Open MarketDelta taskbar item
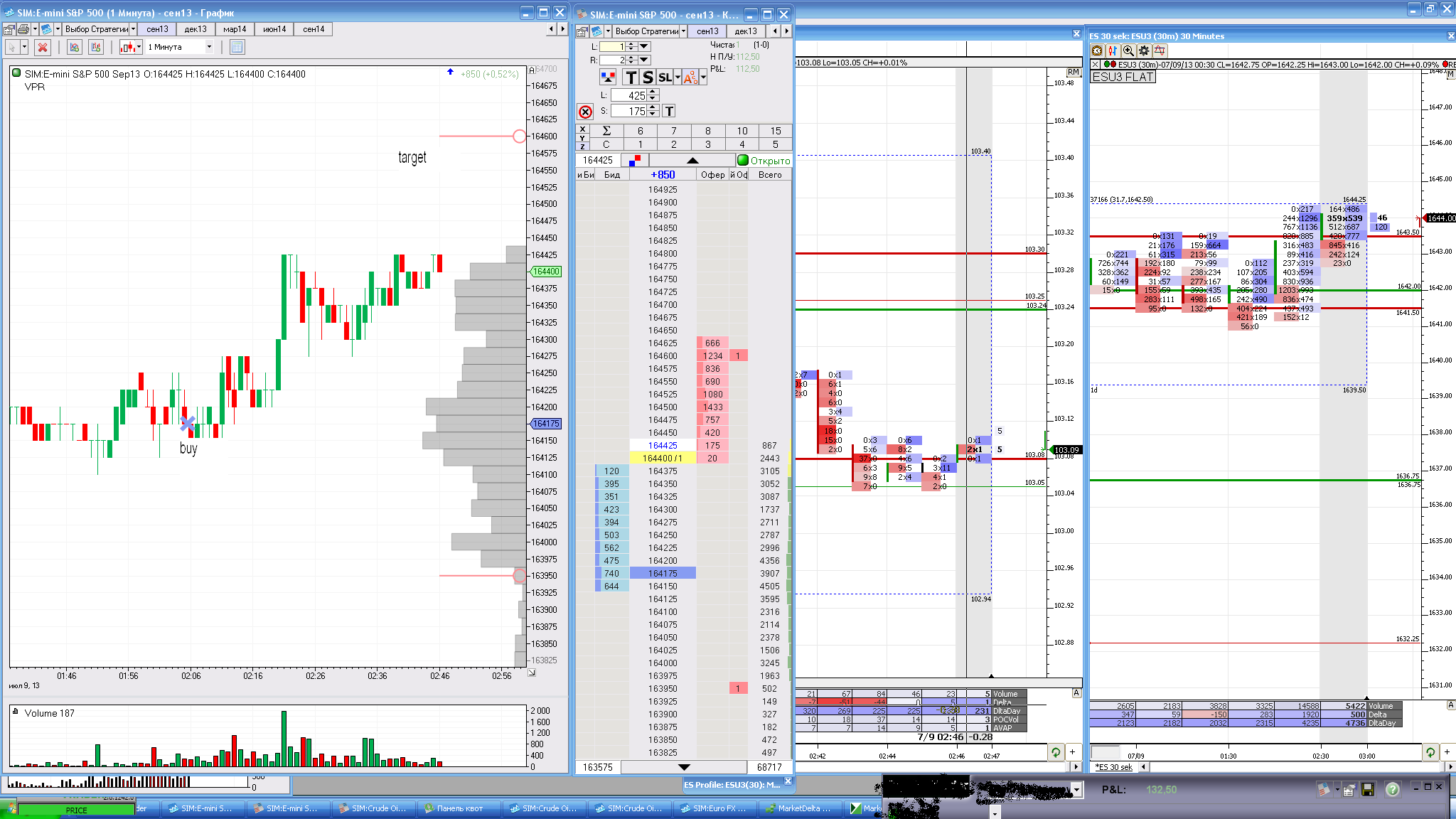 (801, 808)
